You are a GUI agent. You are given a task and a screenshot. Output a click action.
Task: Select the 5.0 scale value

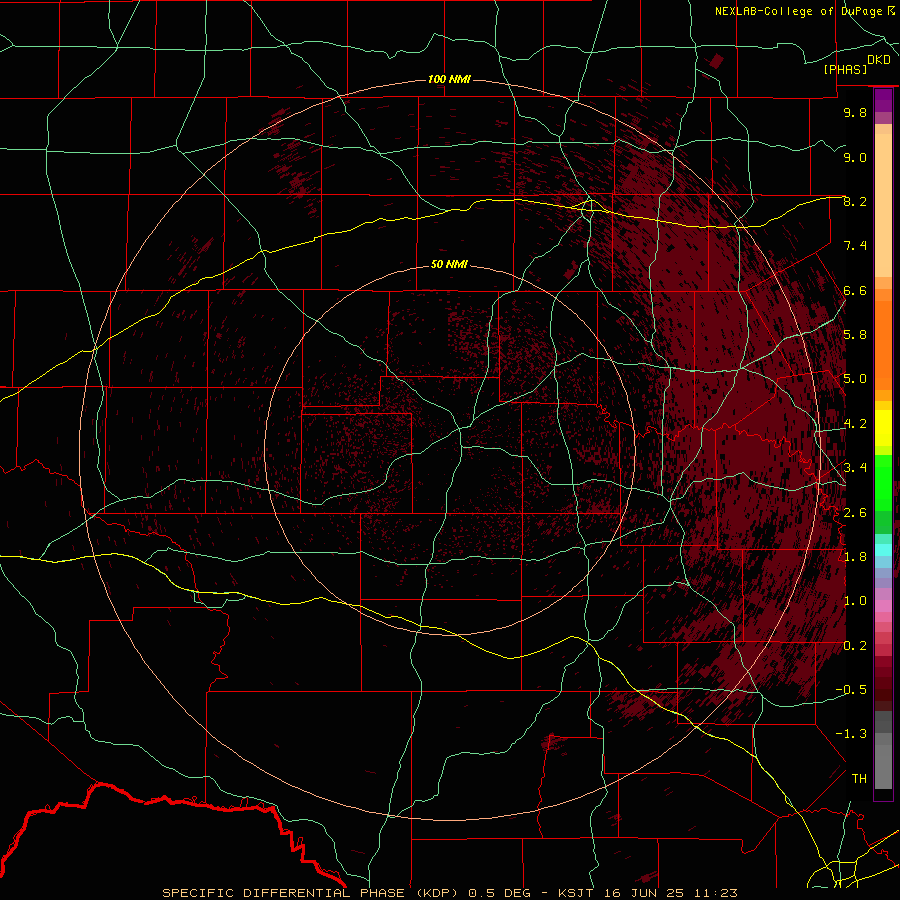click(x=855, y=379)
